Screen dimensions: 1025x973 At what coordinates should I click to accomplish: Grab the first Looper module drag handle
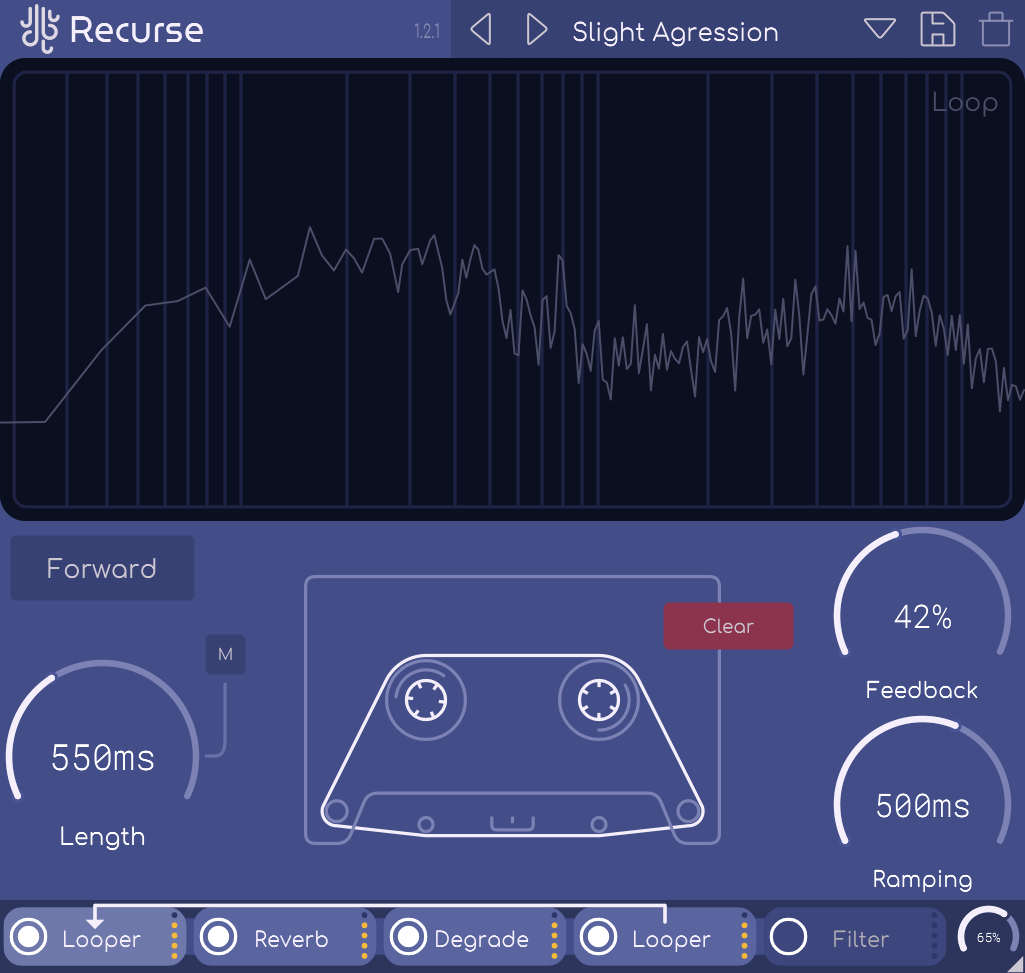coord(175,936)
